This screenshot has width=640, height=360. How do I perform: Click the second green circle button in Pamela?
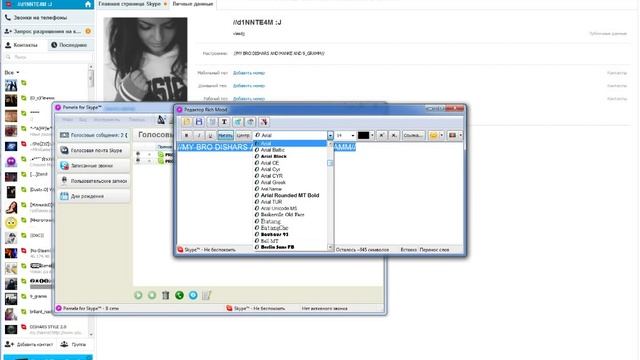click(x=152, y=295)
